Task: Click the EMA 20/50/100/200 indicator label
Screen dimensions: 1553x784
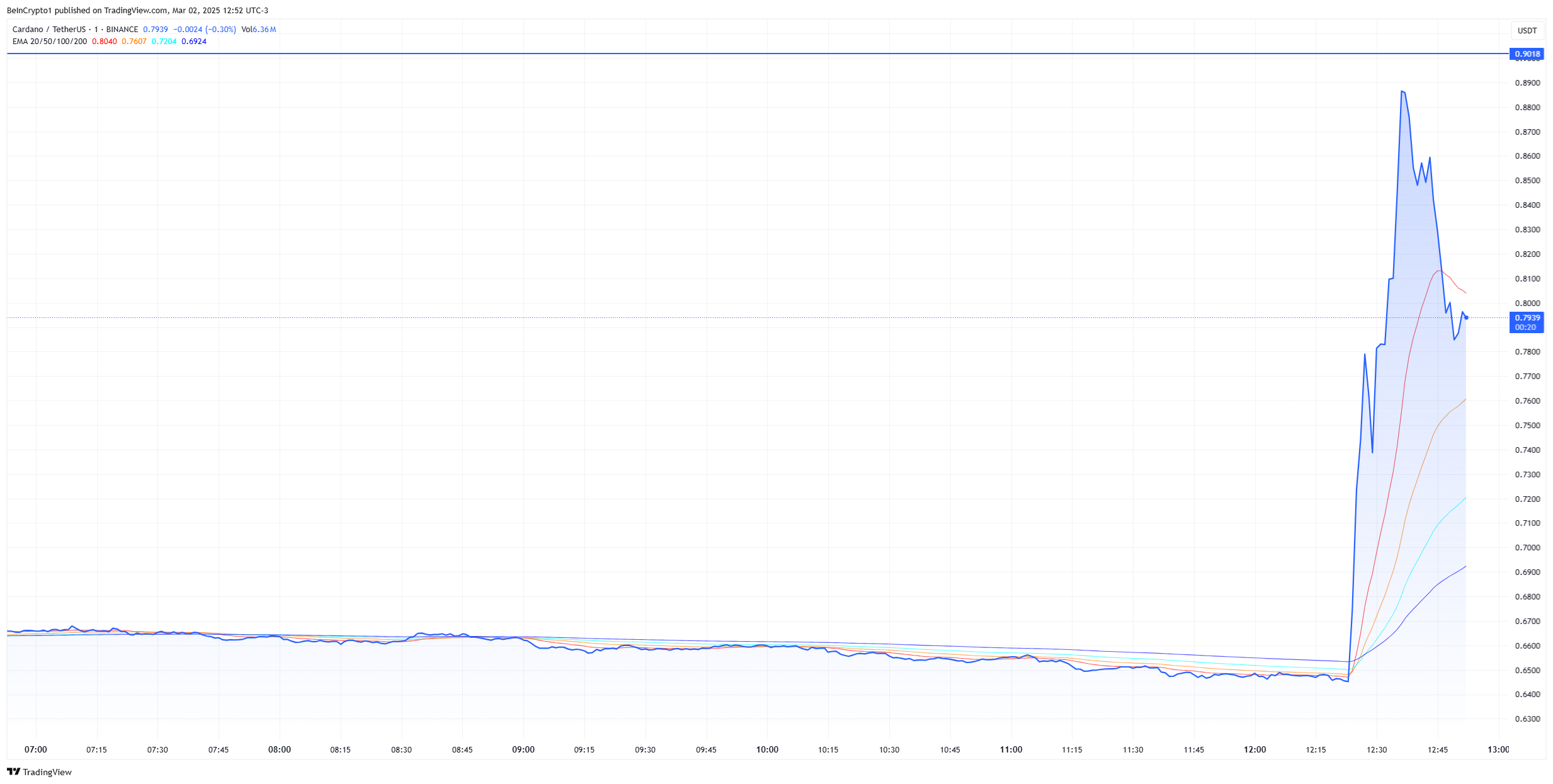Action: 50,42
